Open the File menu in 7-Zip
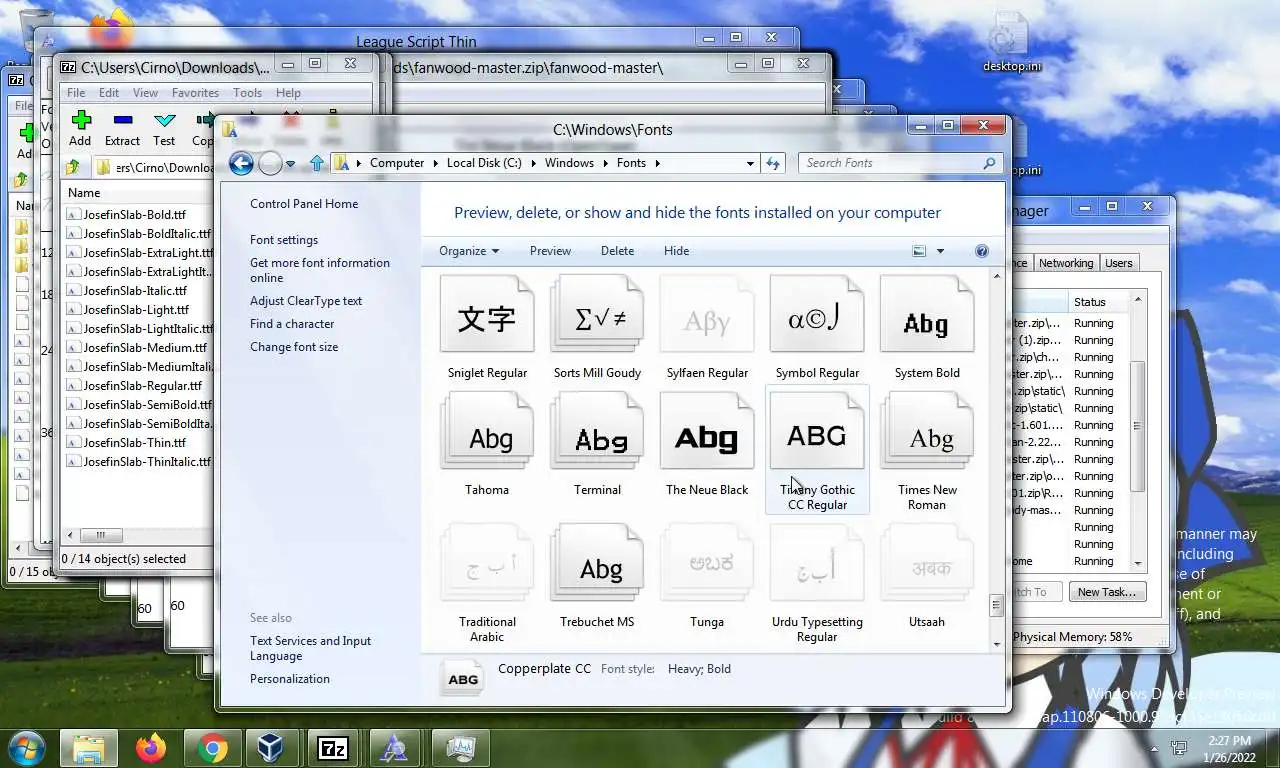This screenshot has width=1280, height=768. click(76, 93)
